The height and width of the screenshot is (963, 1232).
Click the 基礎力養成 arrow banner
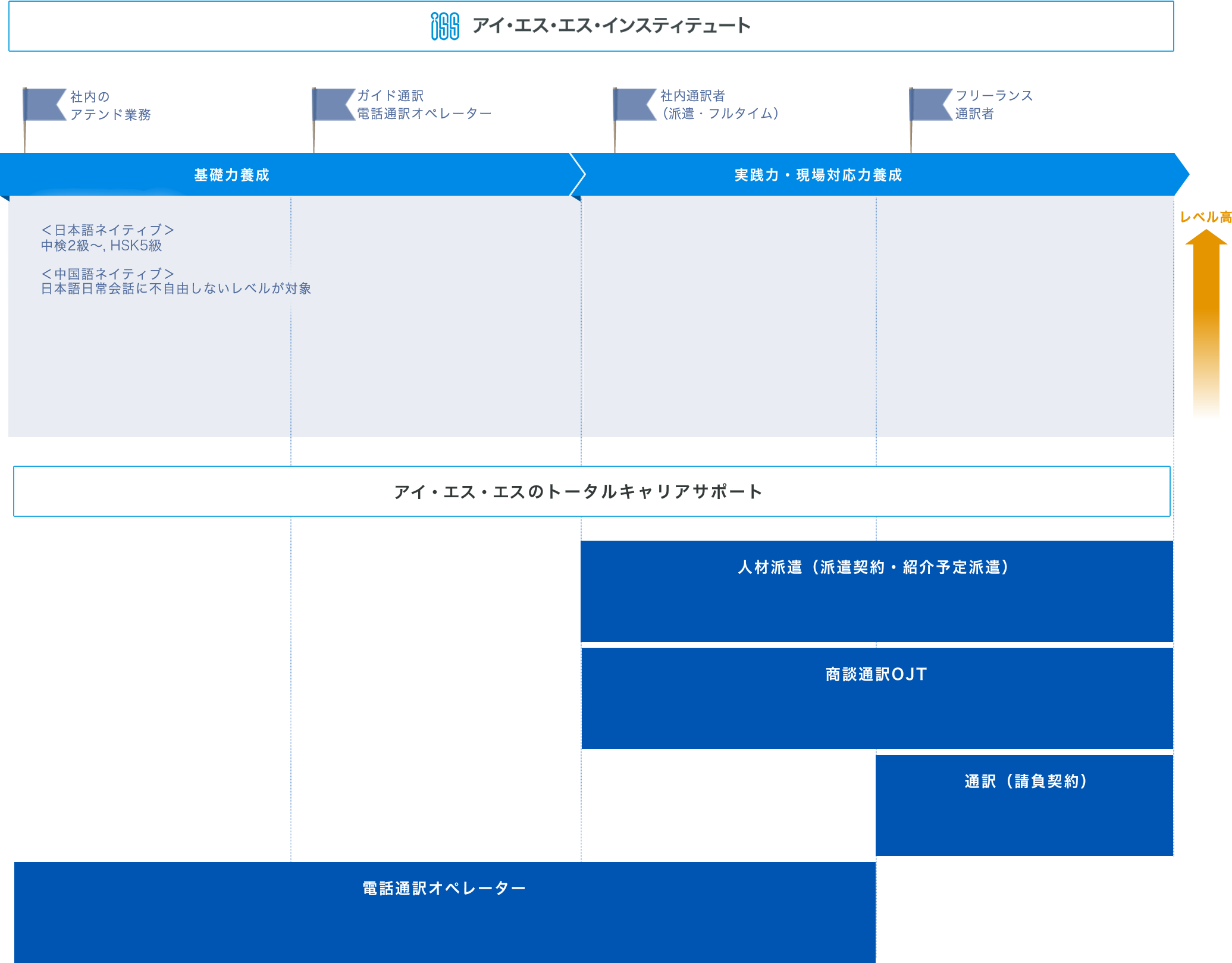[291, 175]
